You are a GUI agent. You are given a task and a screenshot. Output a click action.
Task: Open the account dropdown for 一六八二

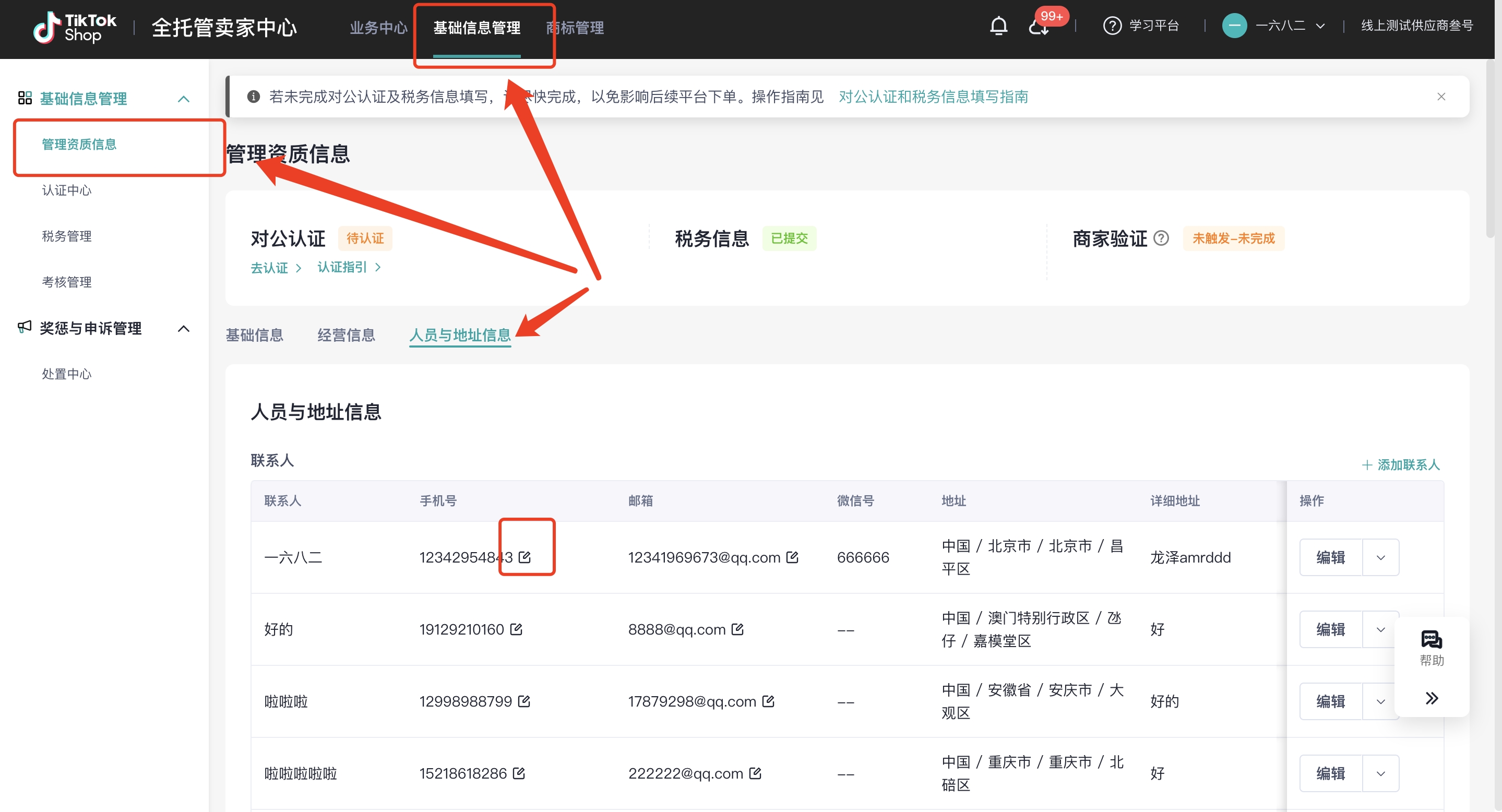1320,27
